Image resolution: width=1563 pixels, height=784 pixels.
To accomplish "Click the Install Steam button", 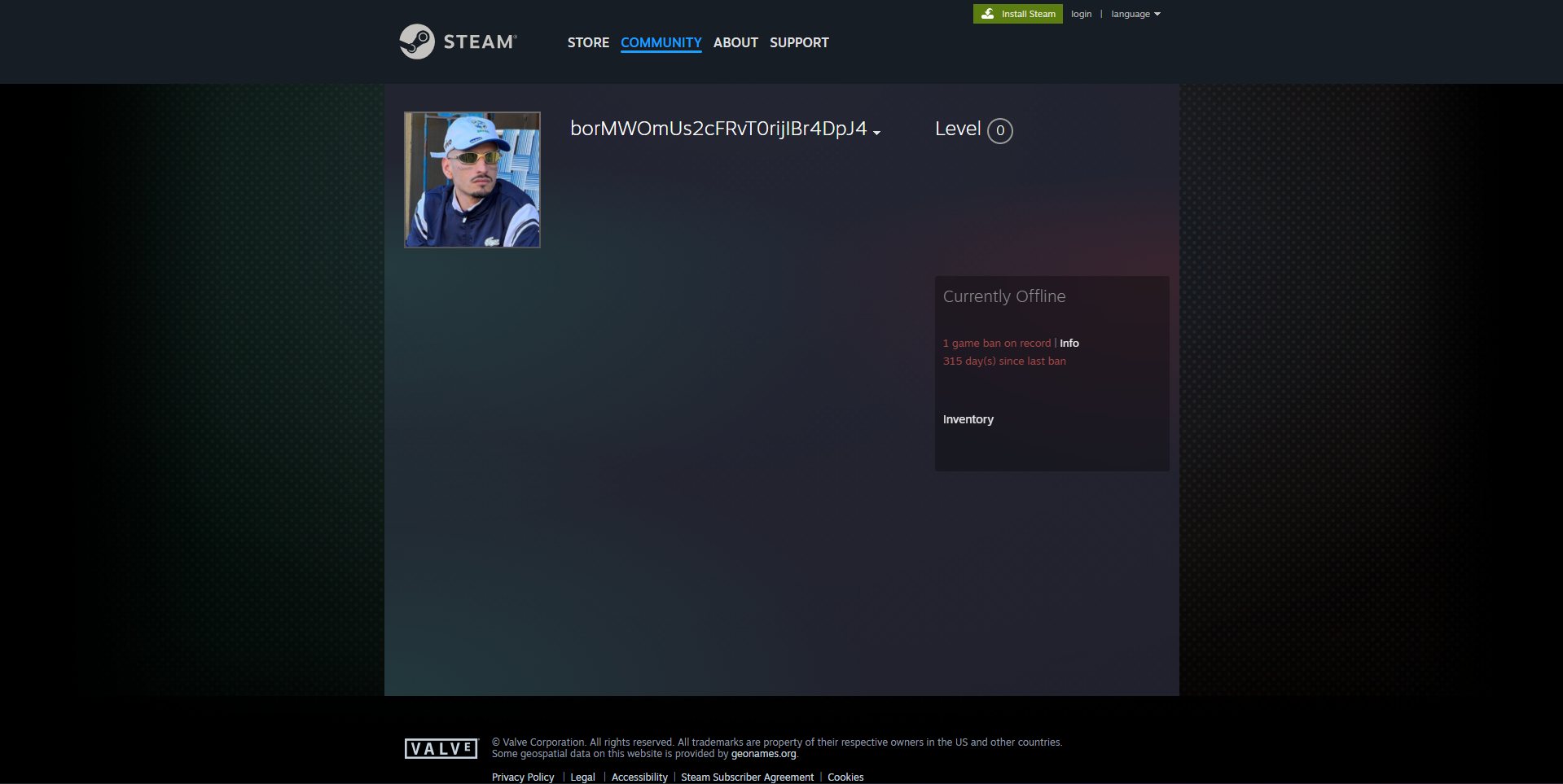I will point(1018,14).
